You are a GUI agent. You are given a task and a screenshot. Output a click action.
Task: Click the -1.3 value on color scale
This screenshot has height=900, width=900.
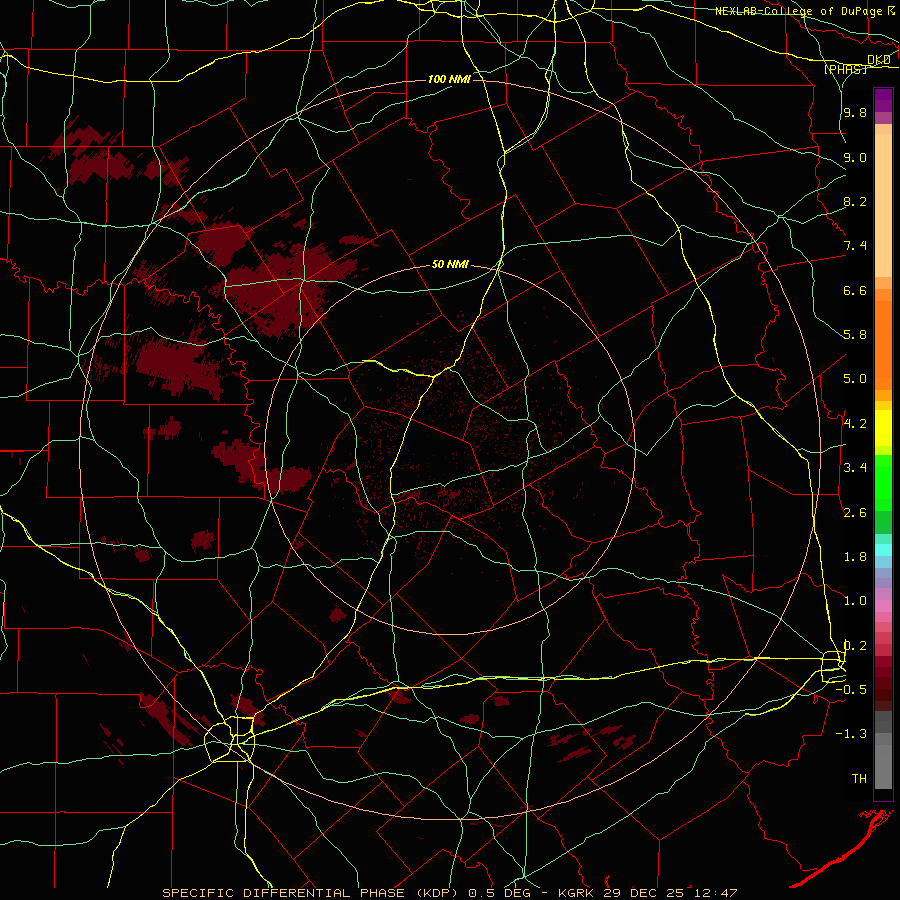coord(851,734)
